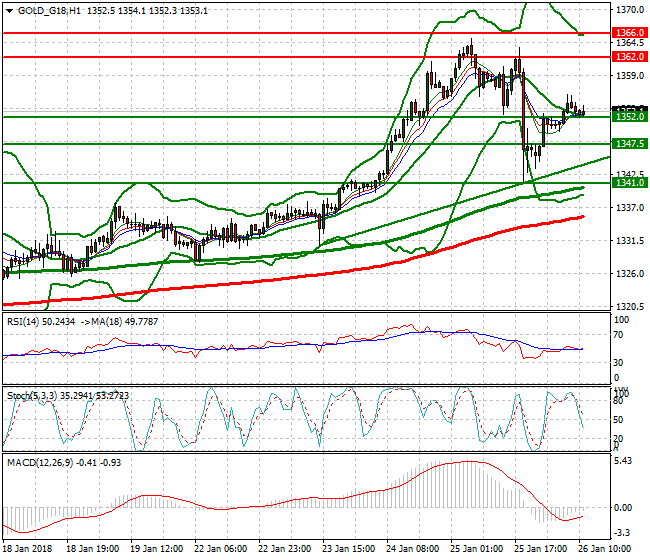Click the 25 Jan 17:00 time axis label
This screenshot has height=560, width=650.
point(541,549)
